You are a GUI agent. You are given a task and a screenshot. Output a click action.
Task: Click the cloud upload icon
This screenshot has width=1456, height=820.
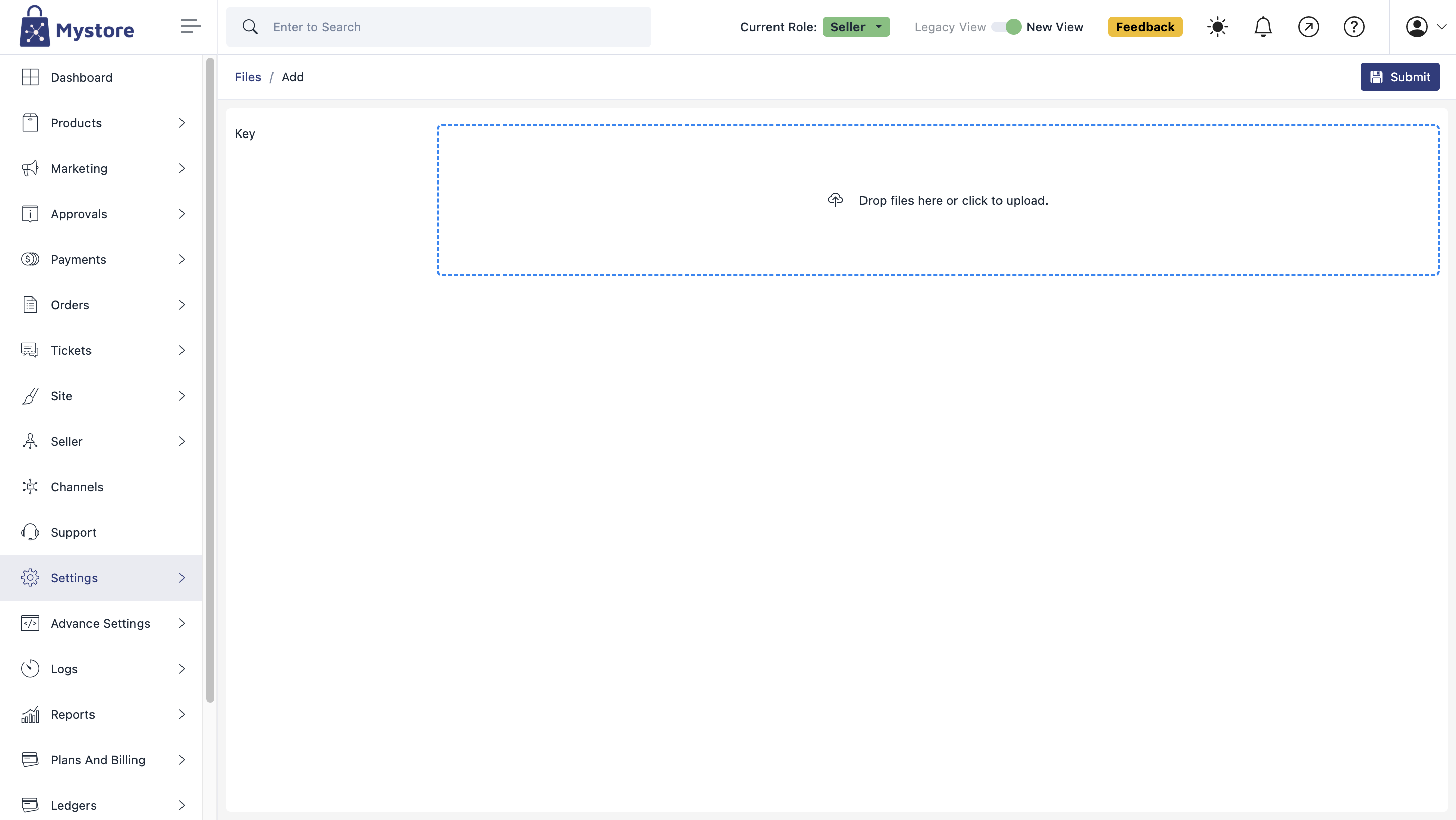[x=835, y=200]
